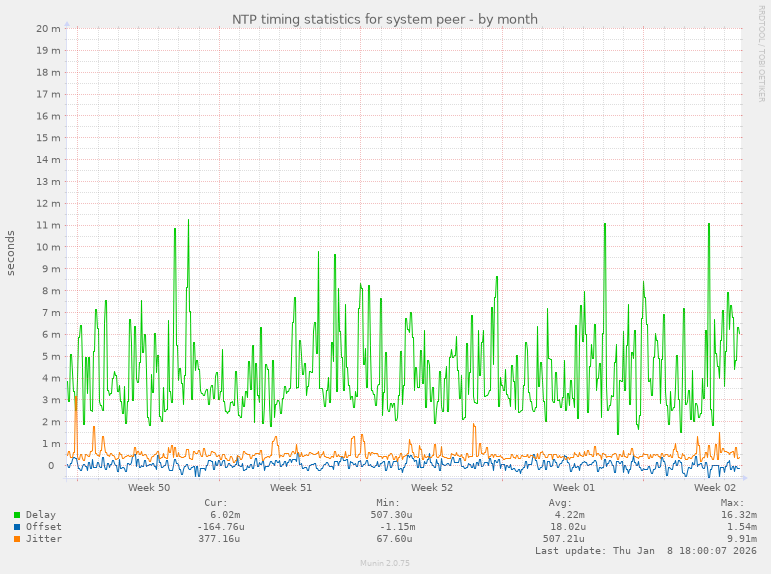Viewport: 771px width, 574px height.
Task: Click the 'Last update' timestamp text
Action: coord(646,550)
